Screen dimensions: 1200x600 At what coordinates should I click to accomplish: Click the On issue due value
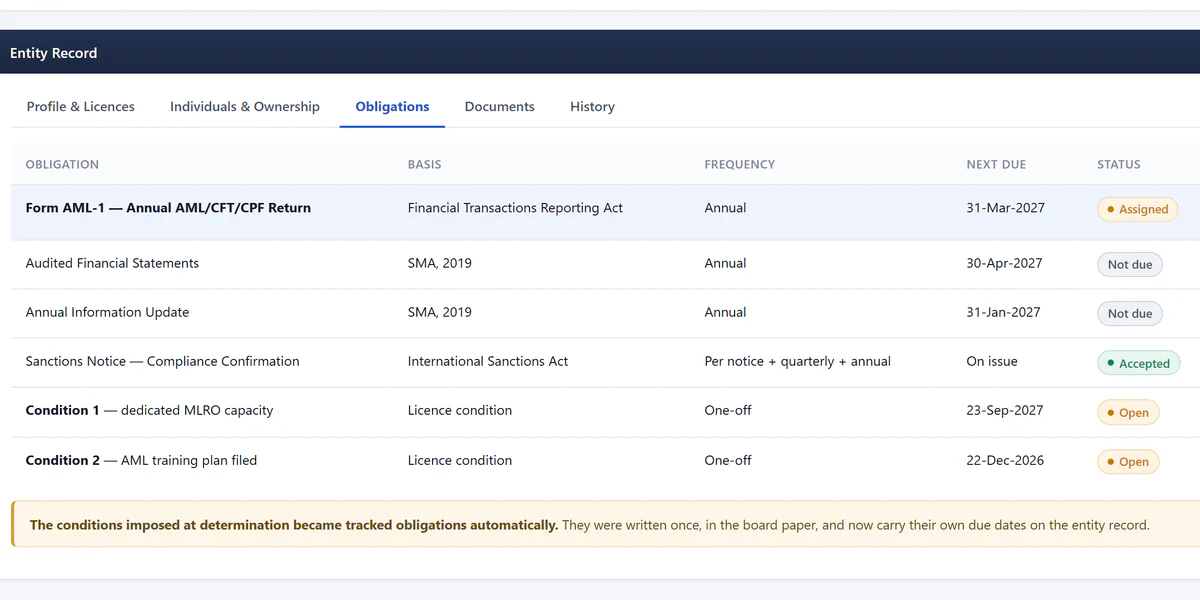point(992,361)
